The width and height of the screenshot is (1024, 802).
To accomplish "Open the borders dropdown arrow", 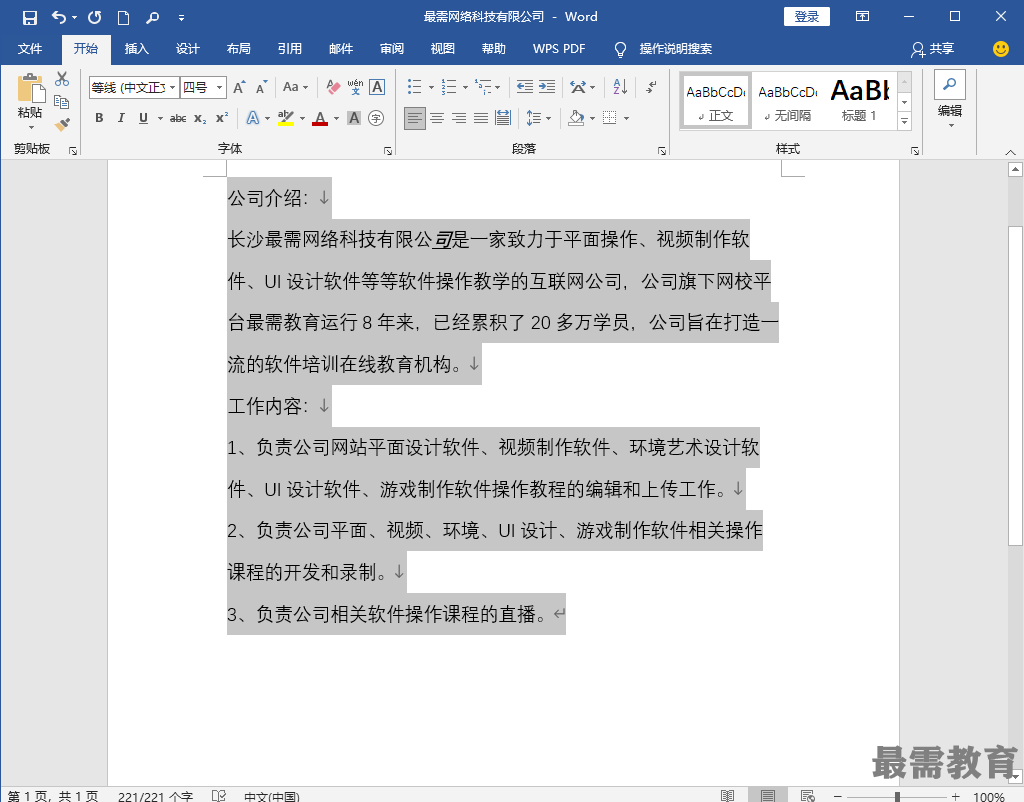I will (626, 118).
